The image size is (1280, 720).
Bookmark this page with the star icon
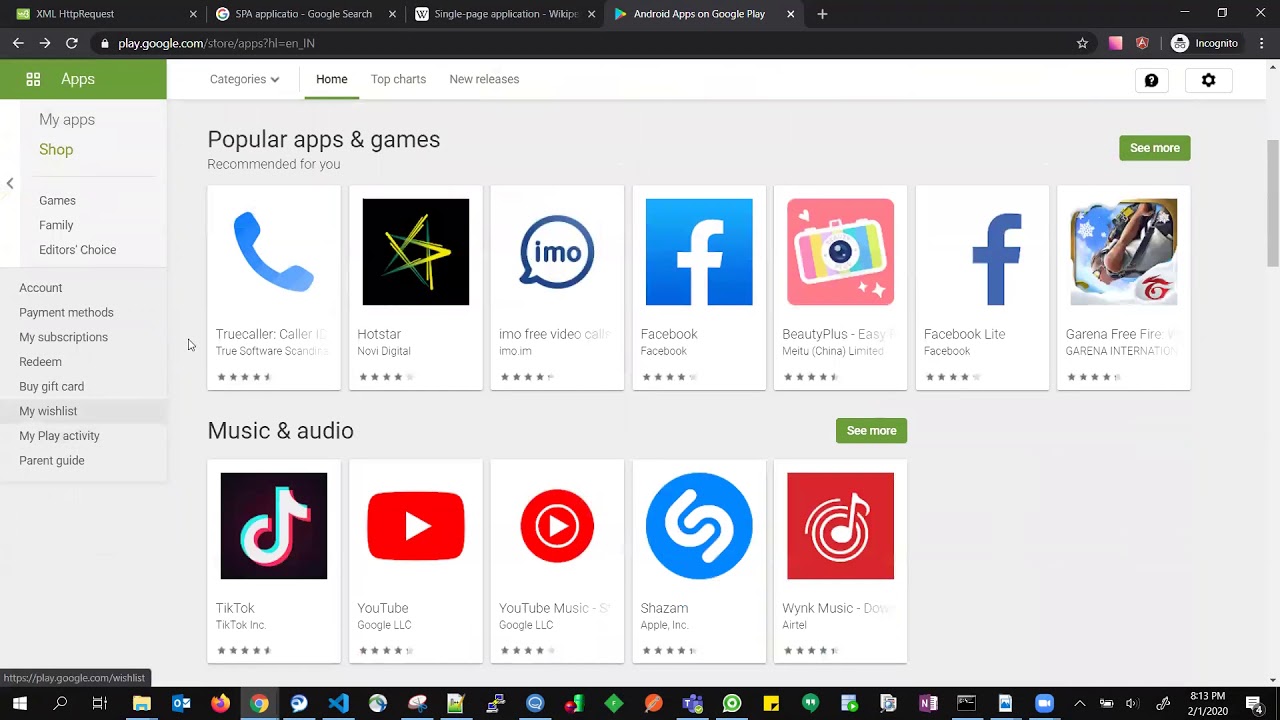[1082, 43]
